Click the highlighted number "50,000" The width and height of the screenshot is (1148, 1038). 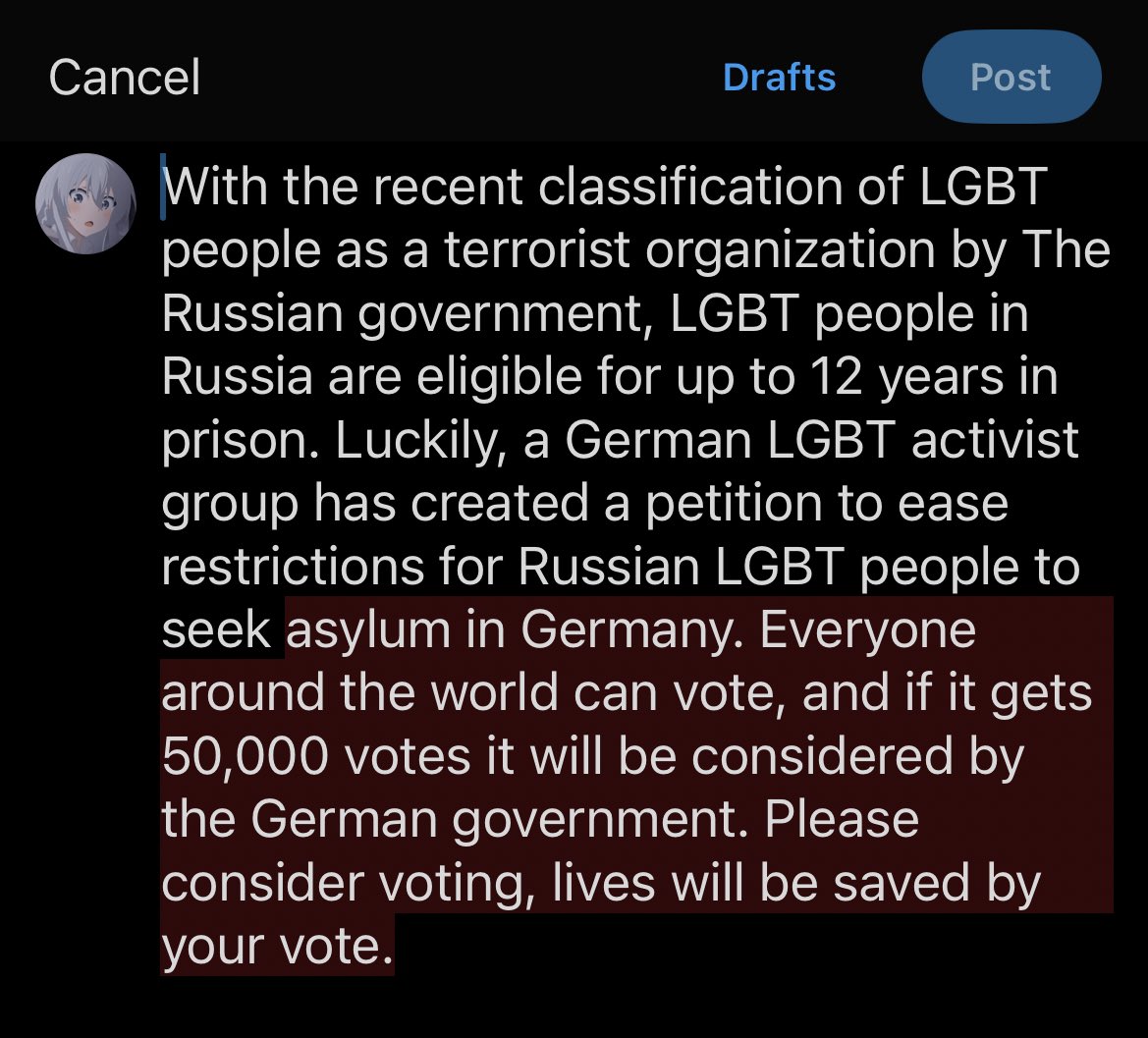tap(246, 758)
